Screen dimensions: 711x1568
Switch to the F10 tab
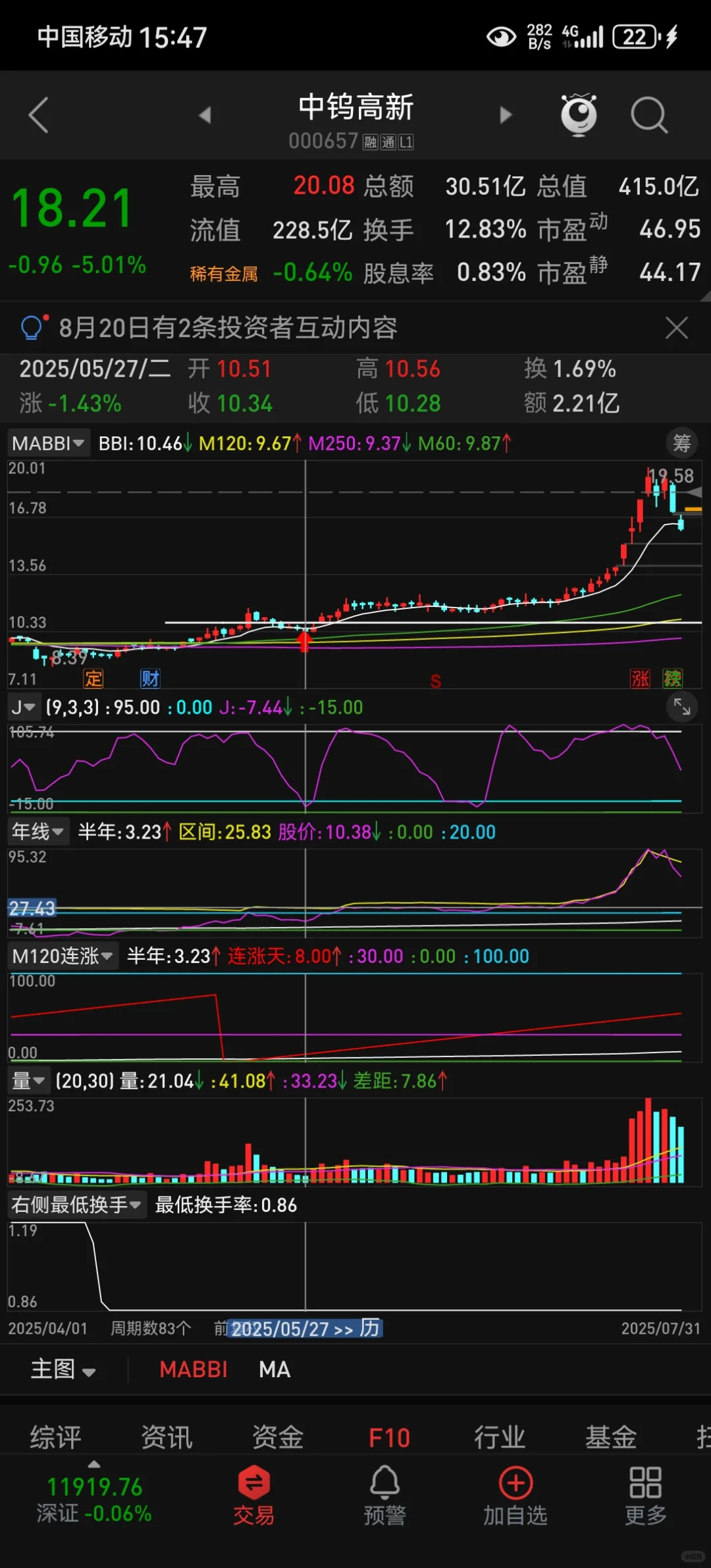coord(389,1438)
